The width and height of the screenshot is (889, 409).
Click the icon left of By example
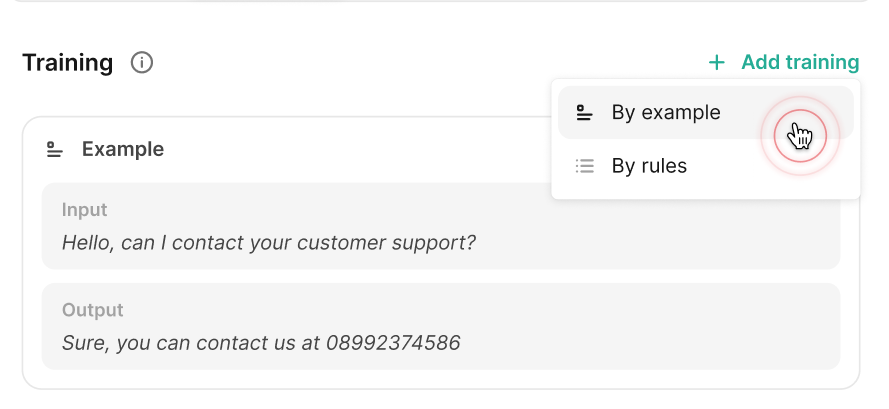[x=585, y=113]
